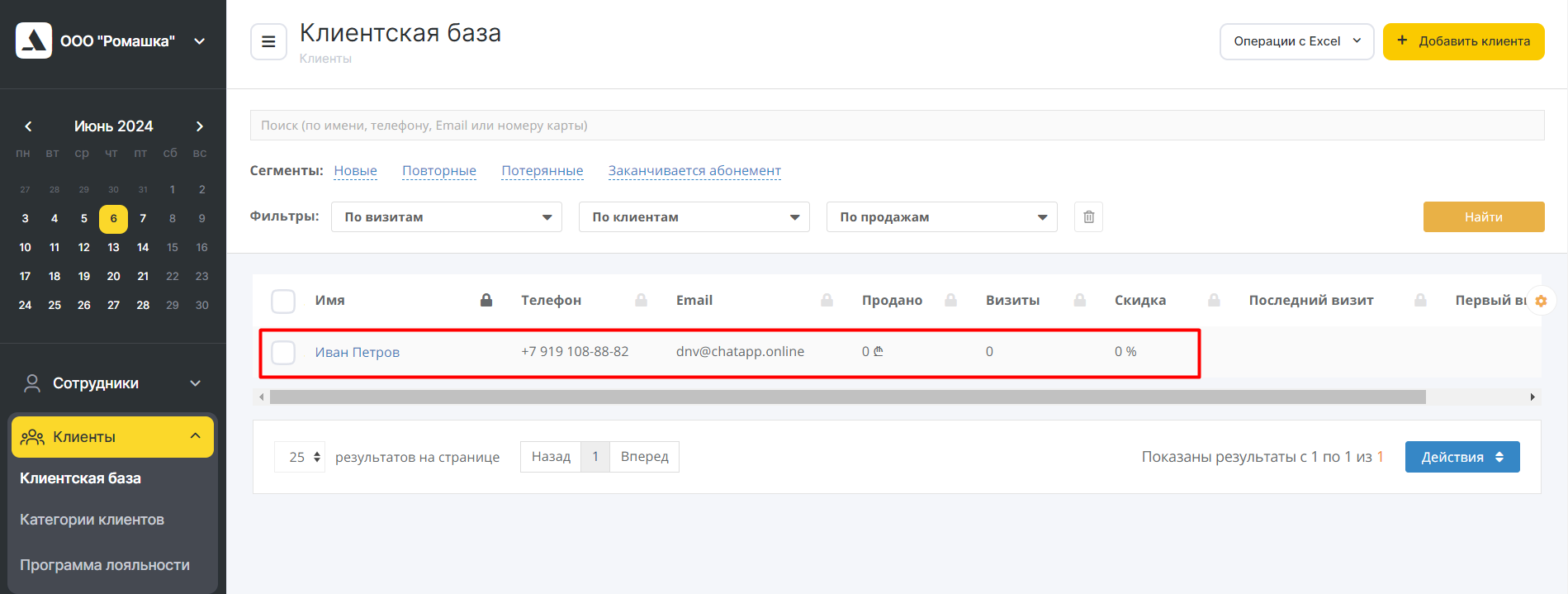
Task: Open Программа лояльности in sidebar
Action: (x=105, y=565)
